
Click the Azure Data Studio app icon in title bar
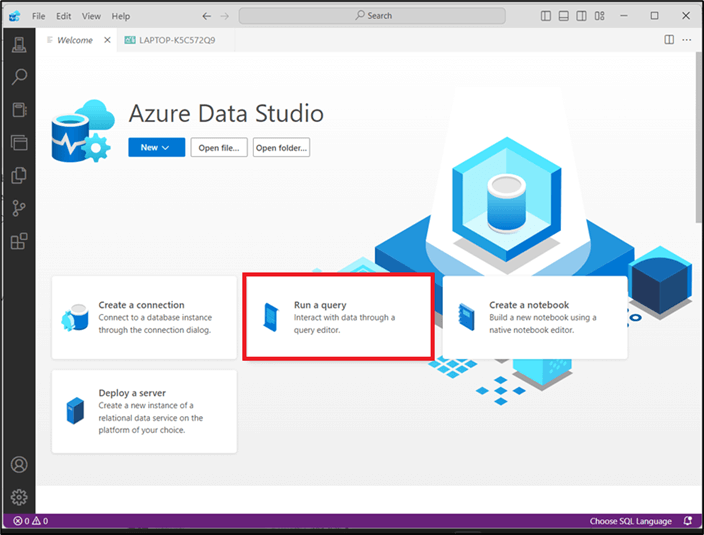point(15,16)
